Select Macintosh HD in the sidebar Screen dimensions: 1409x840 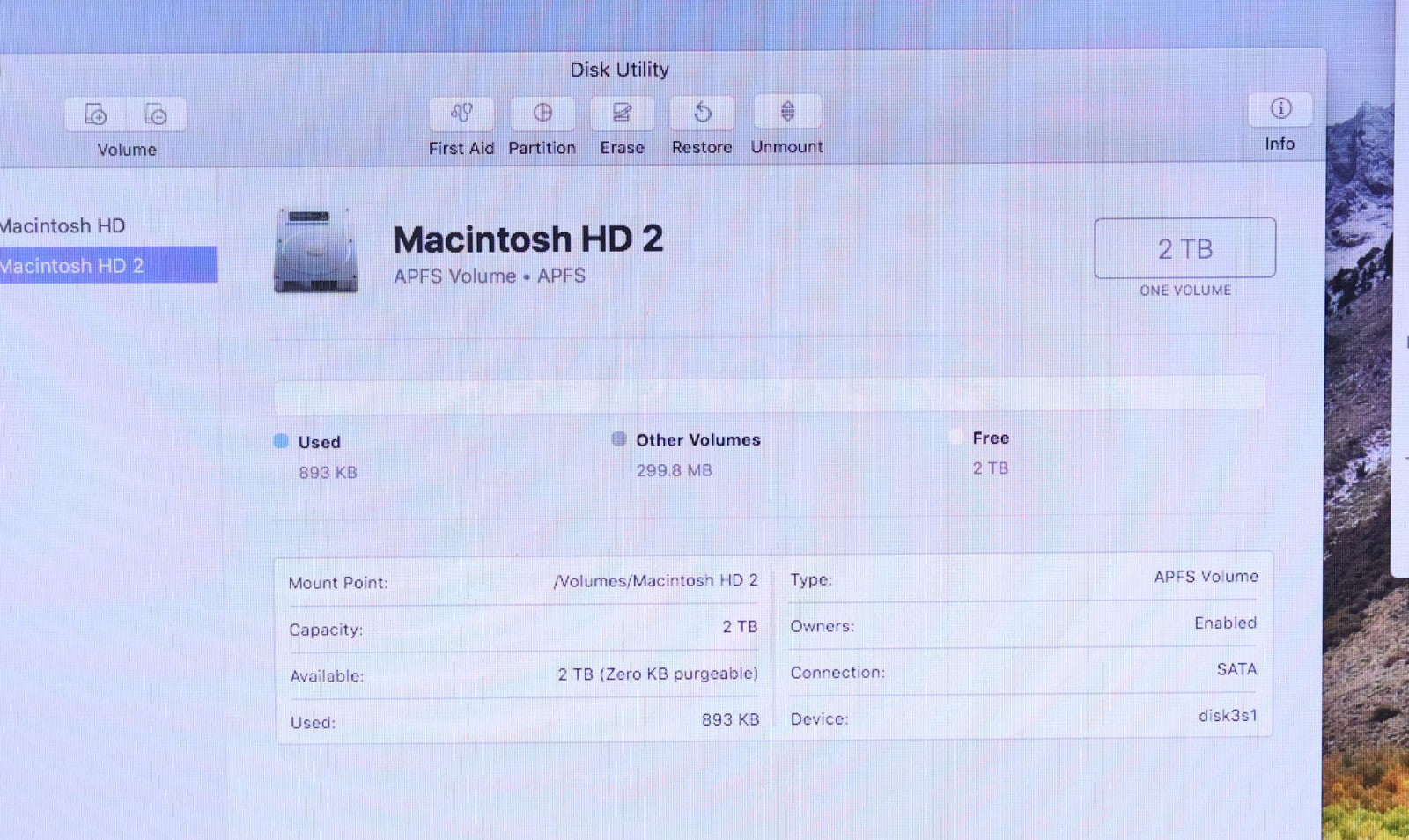click(x=63, y=226)
